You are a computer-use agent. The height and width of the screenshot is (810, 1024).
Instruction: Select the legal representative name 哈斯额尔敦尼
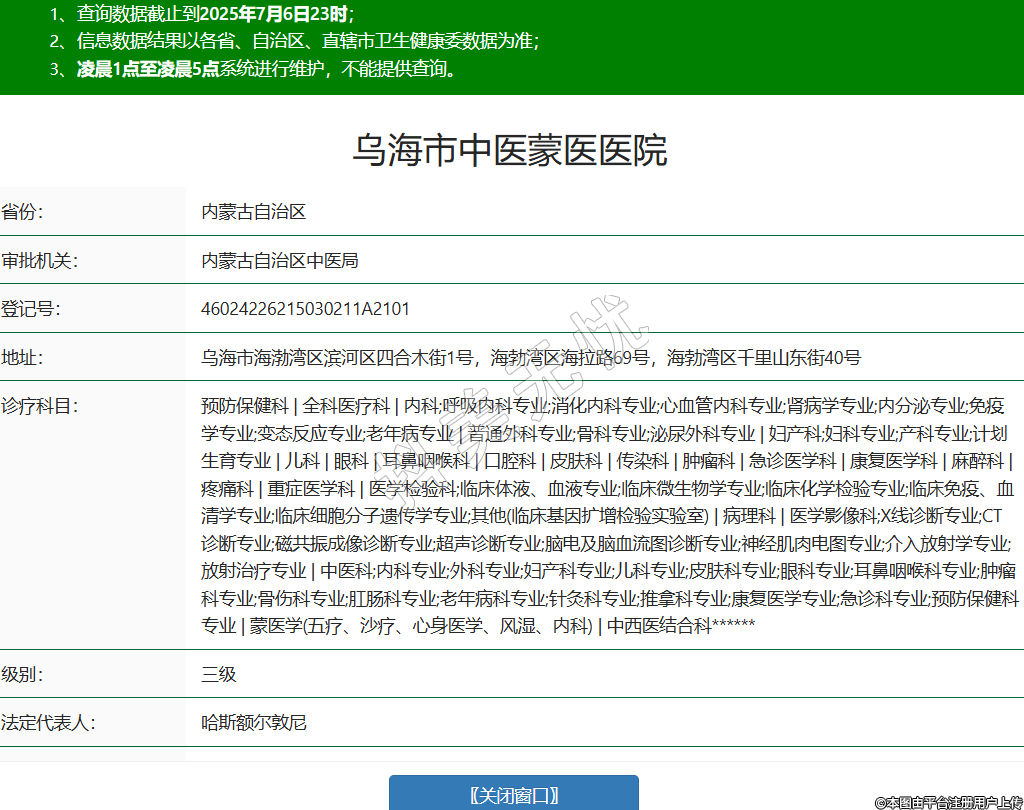click(254, 722)
